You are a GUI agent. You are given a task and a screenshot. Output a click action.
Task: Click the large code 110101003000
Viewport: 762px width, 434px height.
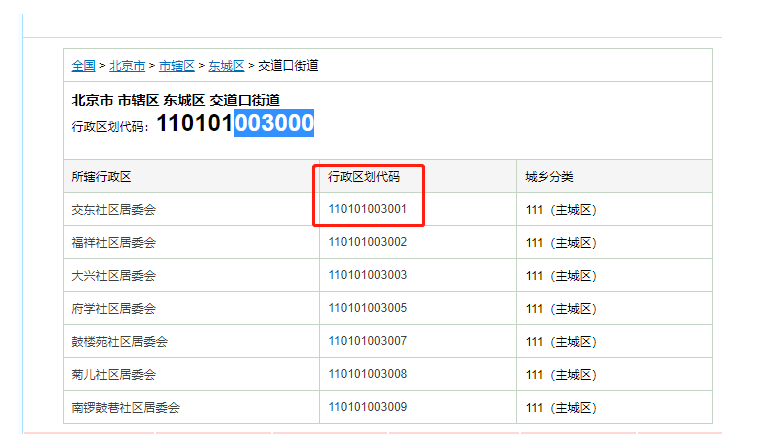(x=235, y=122)
